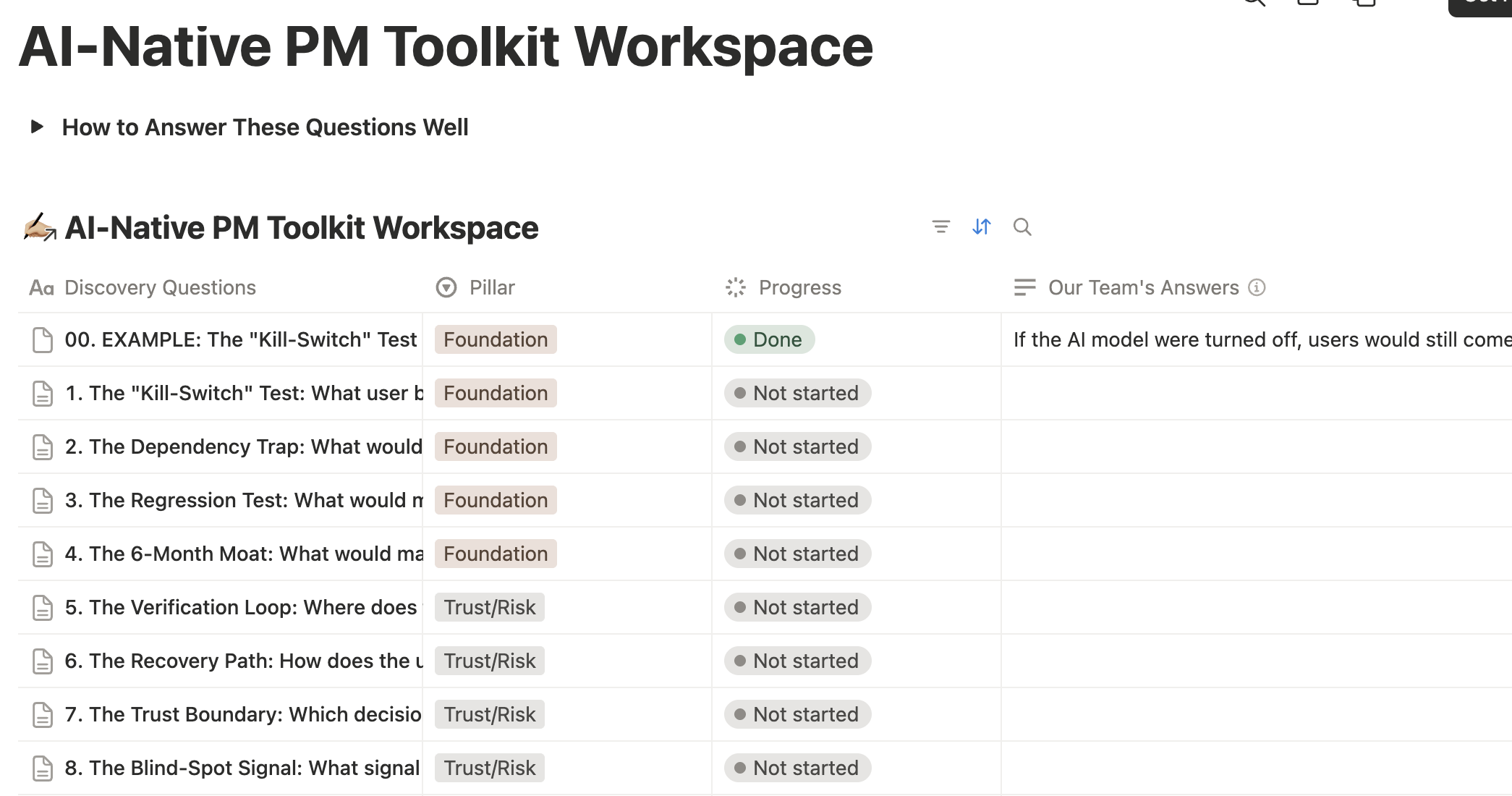Click the Done status pill on the EXAMPLE row

point(769,339)
